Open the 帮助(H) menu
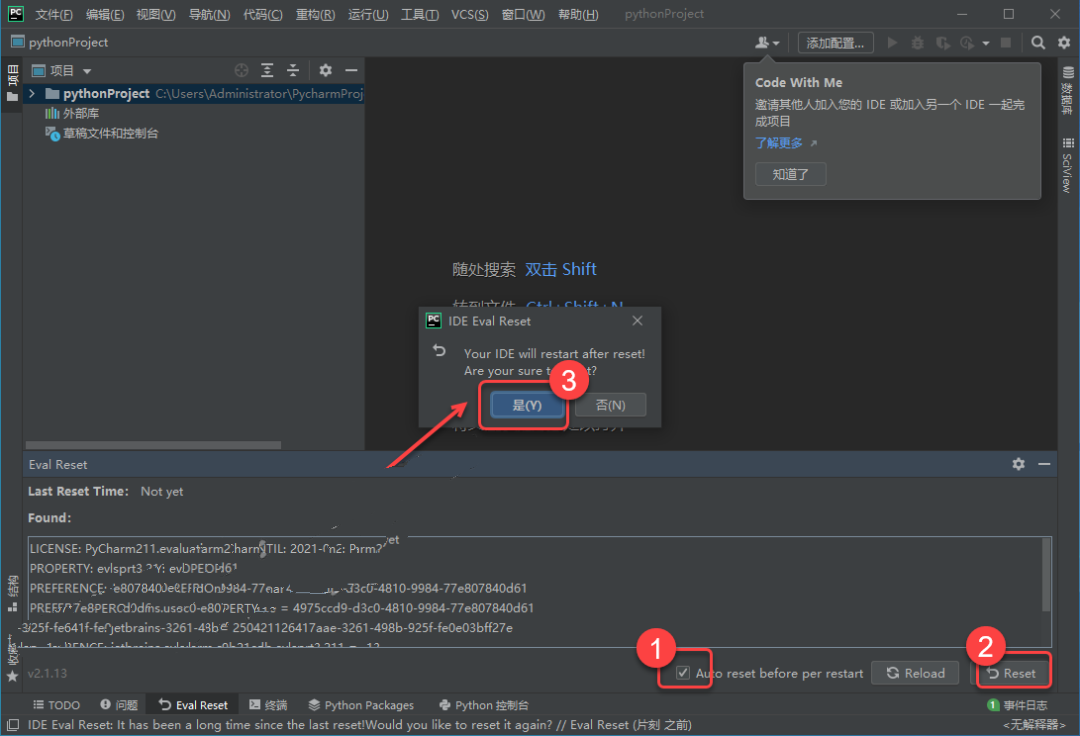1080x736 pixels. (578, 14)
